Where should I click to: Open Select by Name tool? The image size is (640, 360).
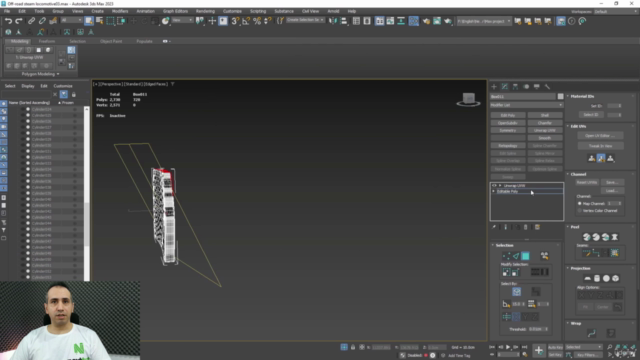point(100,21)
